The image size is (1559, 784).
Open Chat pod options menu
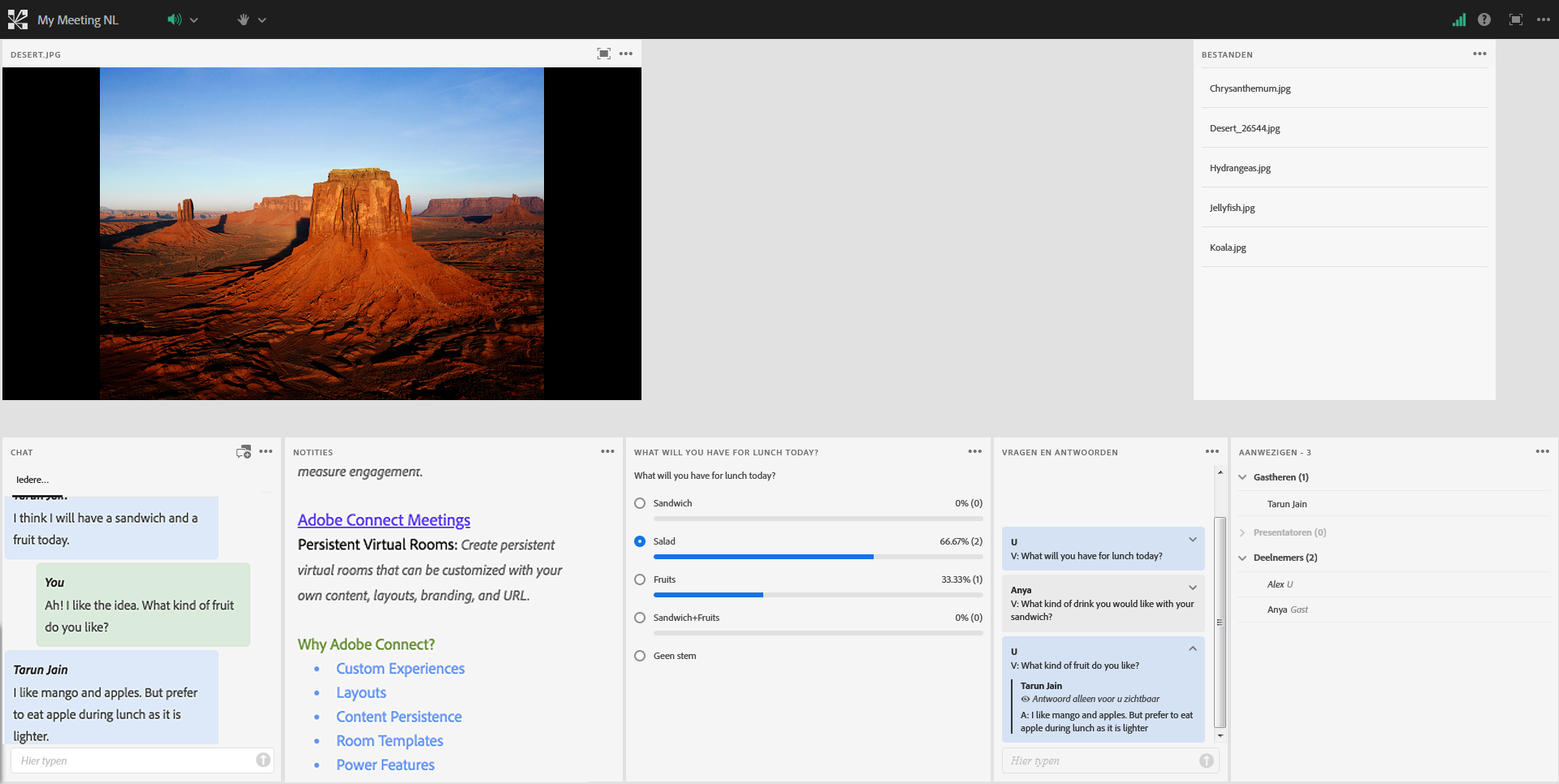(x=266, y=451)
